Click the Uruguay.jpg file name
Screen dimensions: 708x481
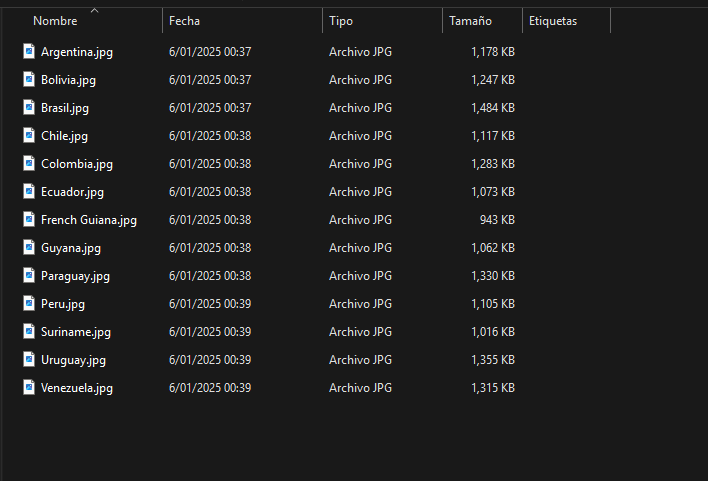pyautogui.click(x=73, y=360)
